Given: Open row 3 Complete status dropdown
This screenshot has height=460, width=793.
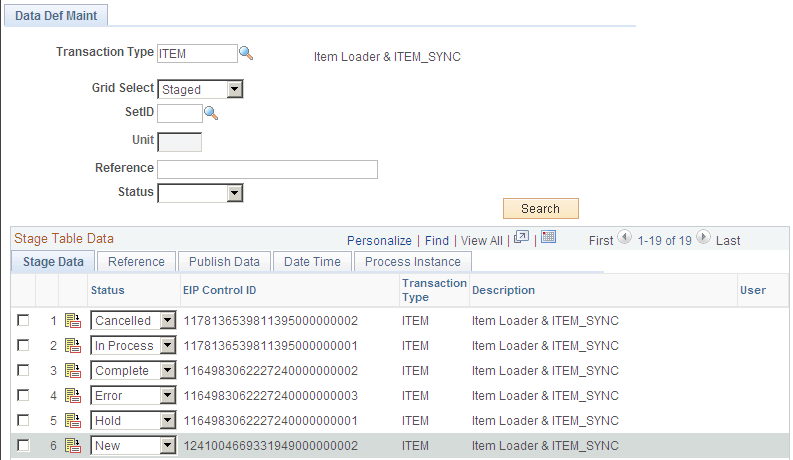Looking at the screenshot, I should [x=133, y=371].
